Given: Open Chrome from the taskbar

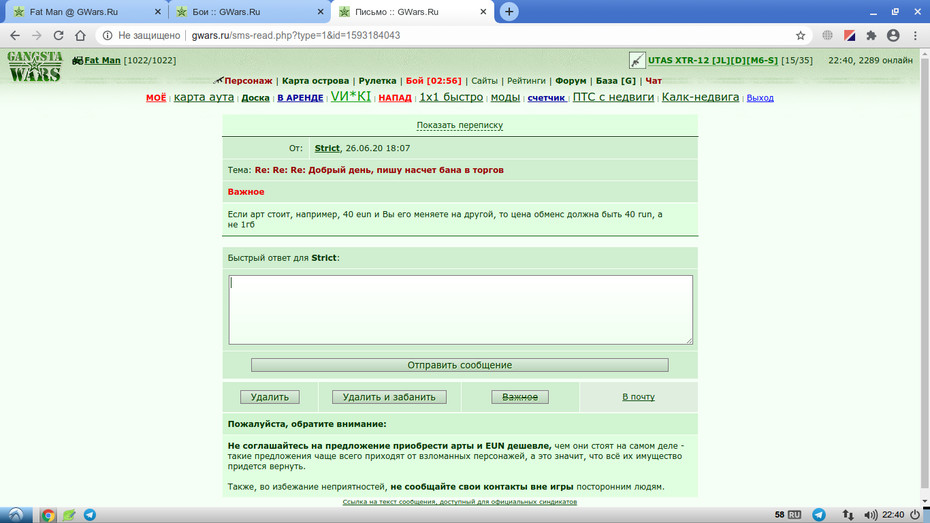Looking at the screenshot, I should point(48,515).
